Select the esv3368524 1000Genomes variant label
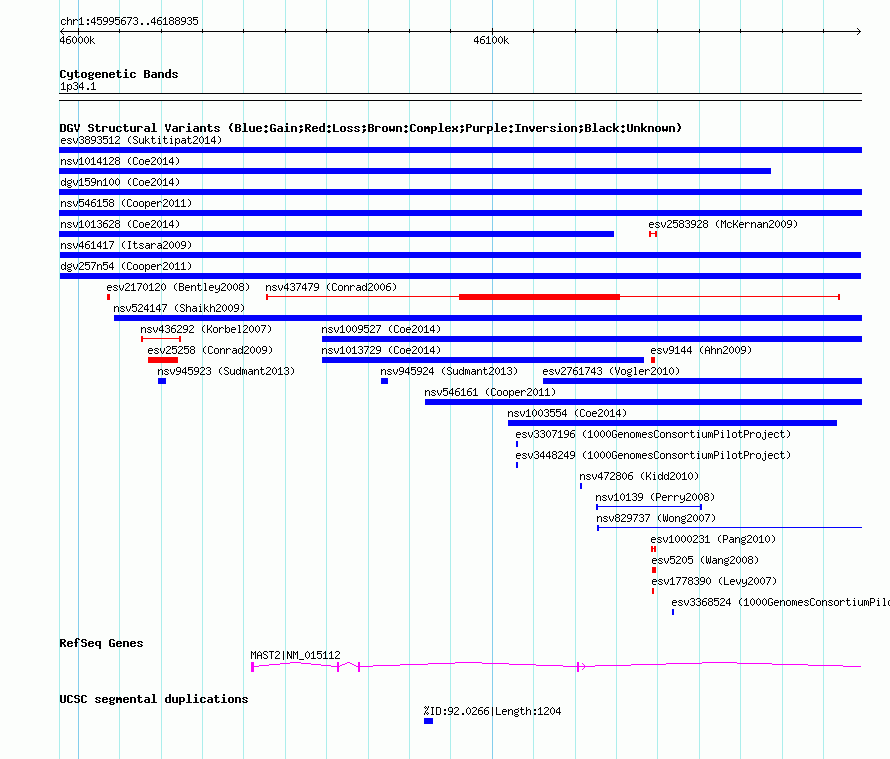This screenshot has width=890, height=759. click(x=780, y=602)
